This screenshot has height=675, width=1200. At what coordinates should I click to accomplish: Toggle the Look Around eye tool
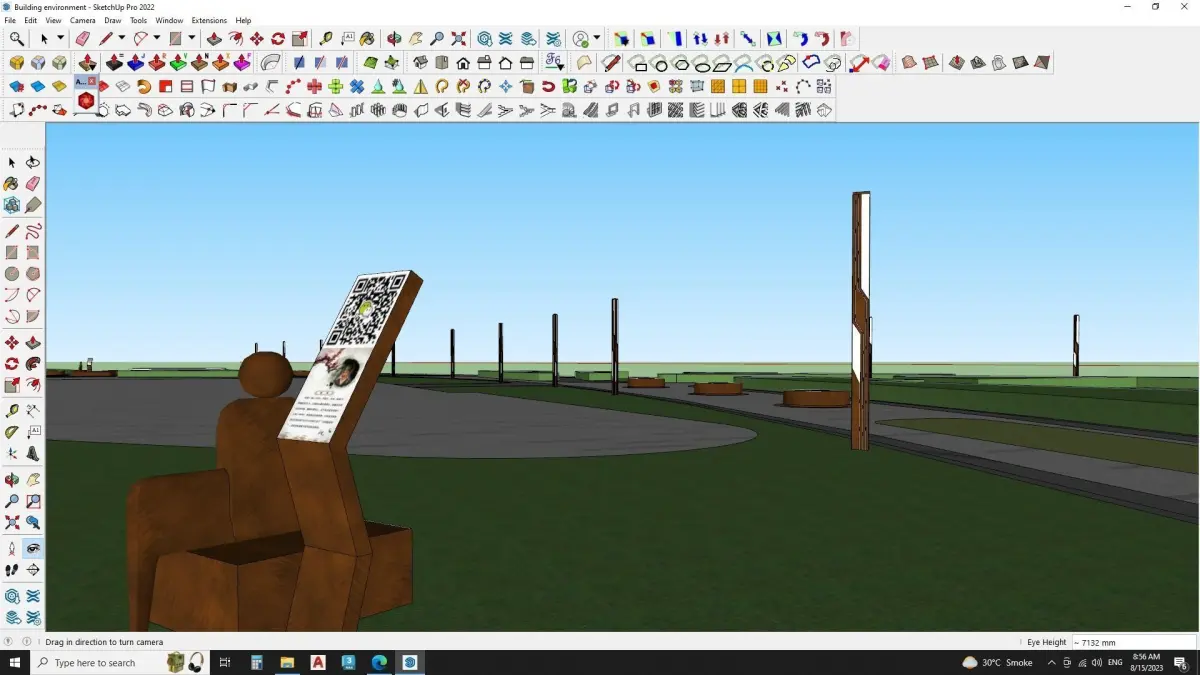[33, 548]
